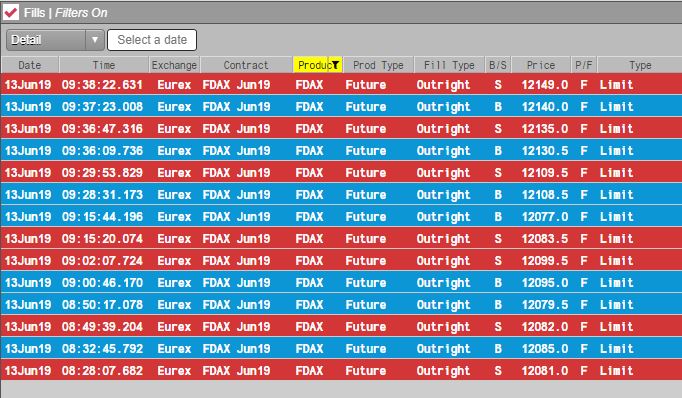Click date 13Jun19 in the 09:29:53.829 row
This screenshot has height=398, width=682.
[x=28, y=172]
